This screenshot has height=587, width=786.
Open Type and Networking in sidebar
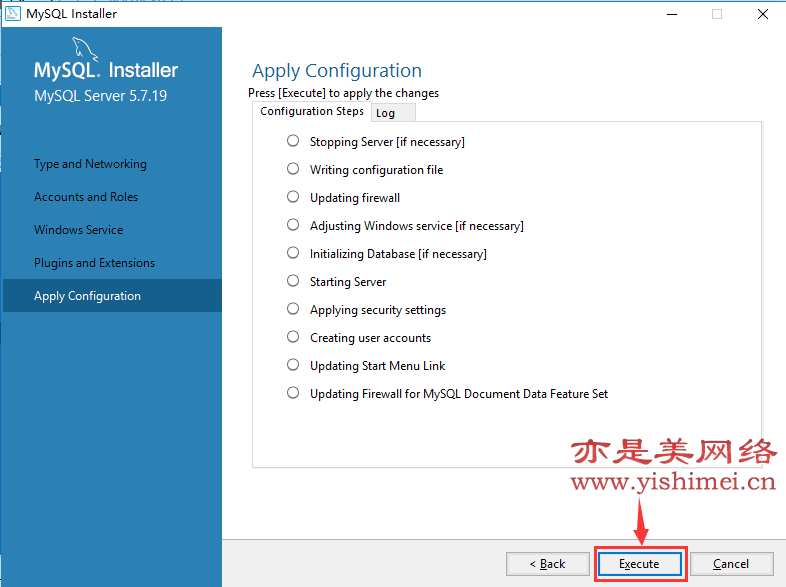[x=90, y=164]
